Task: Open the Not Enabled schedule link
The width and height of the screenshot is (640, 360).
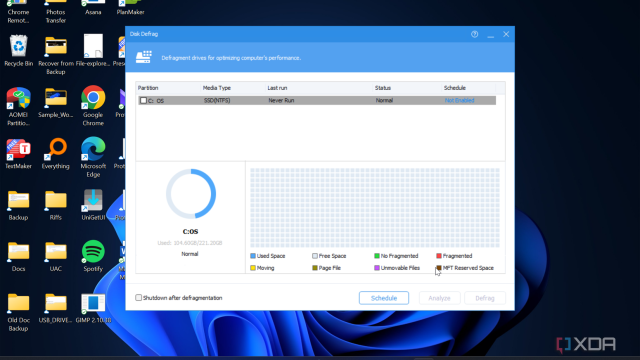Action: click(x=459, y=100)
